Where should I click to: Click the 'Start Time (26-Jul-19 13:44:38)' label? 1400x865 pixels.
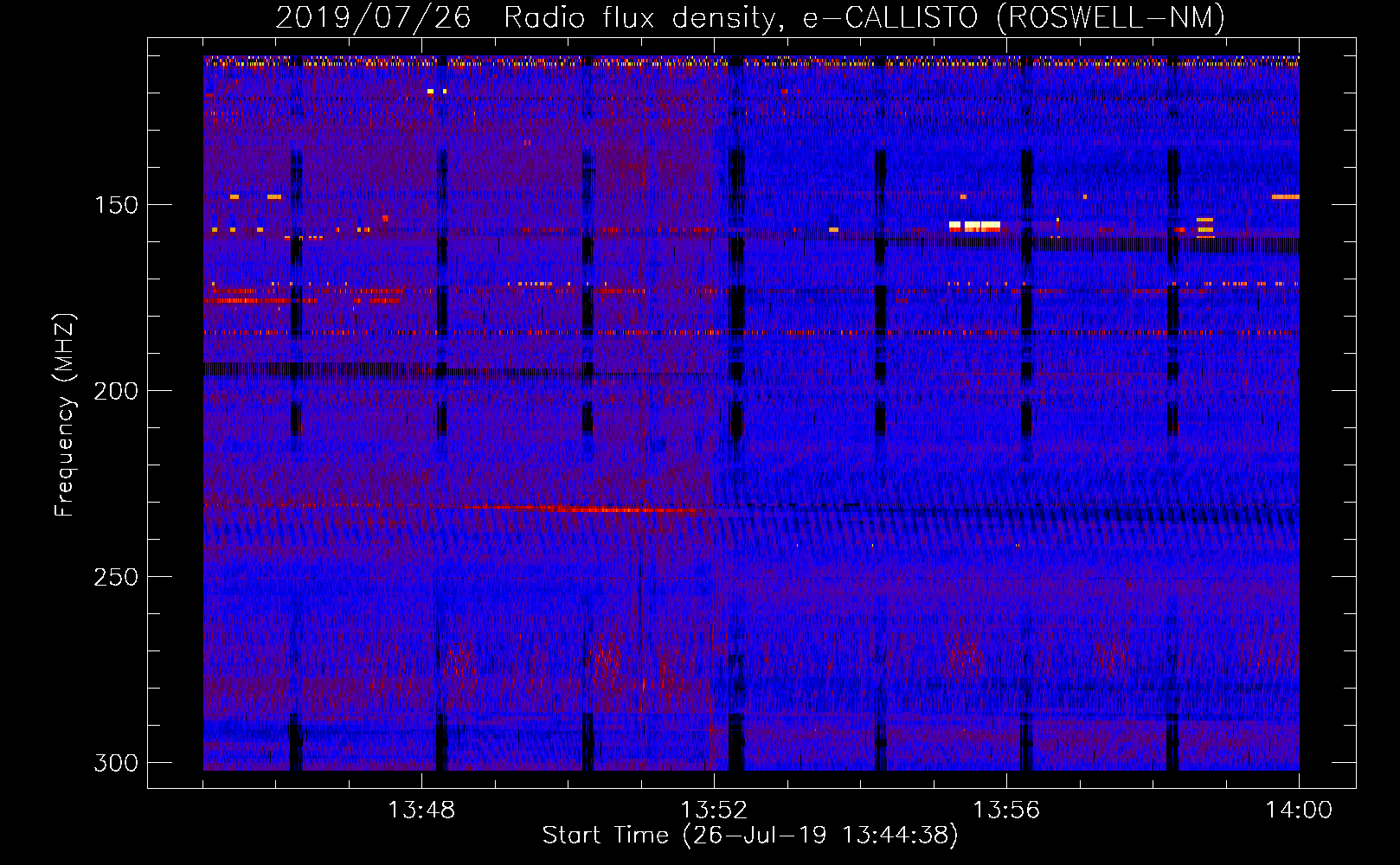[750, 836]
